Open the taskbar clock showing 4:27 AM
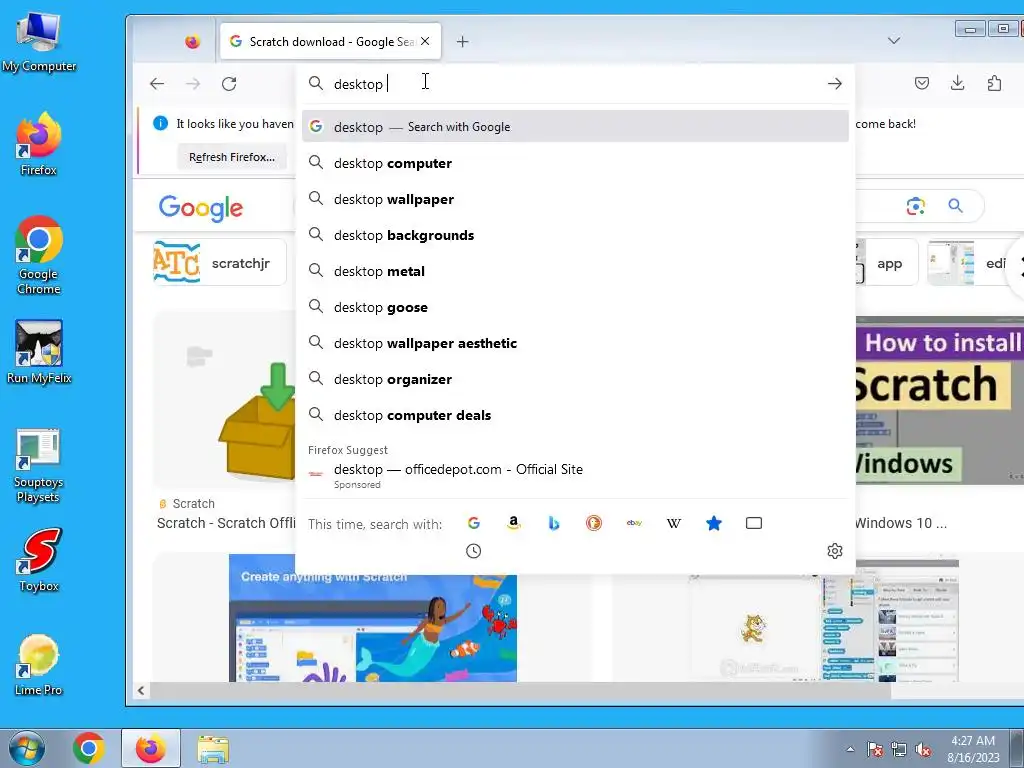This screenshot has width=1024, height=768. pos(973,749)
